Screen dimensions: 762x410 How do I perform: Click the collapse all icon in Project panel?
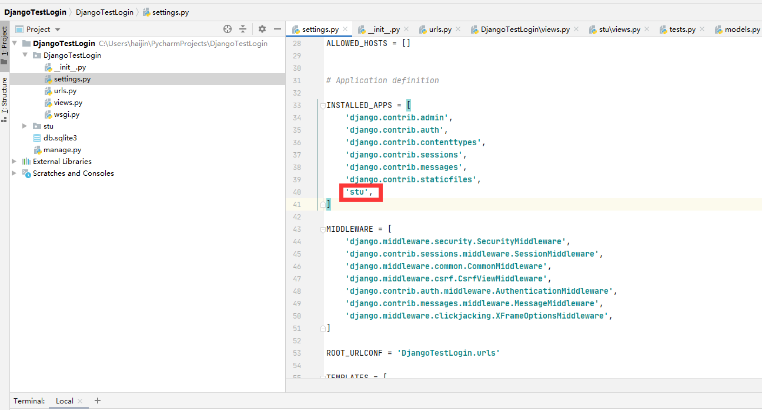(x=242, y=29)
